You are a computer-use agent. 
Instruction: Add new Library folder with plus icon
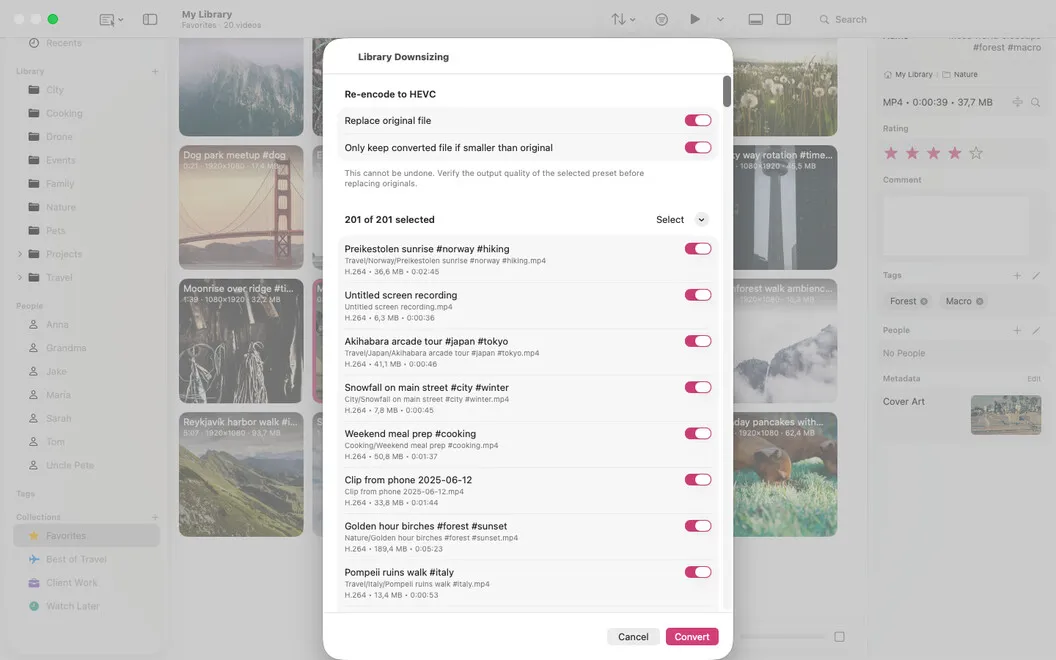[155, 71]
